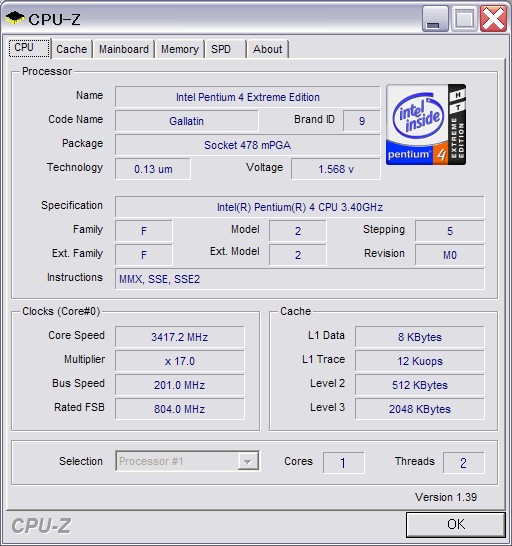The height and width of the screenshot is (546, 512).
Task: Click the Cores count value 1
Action: click(x=343, y=463)
